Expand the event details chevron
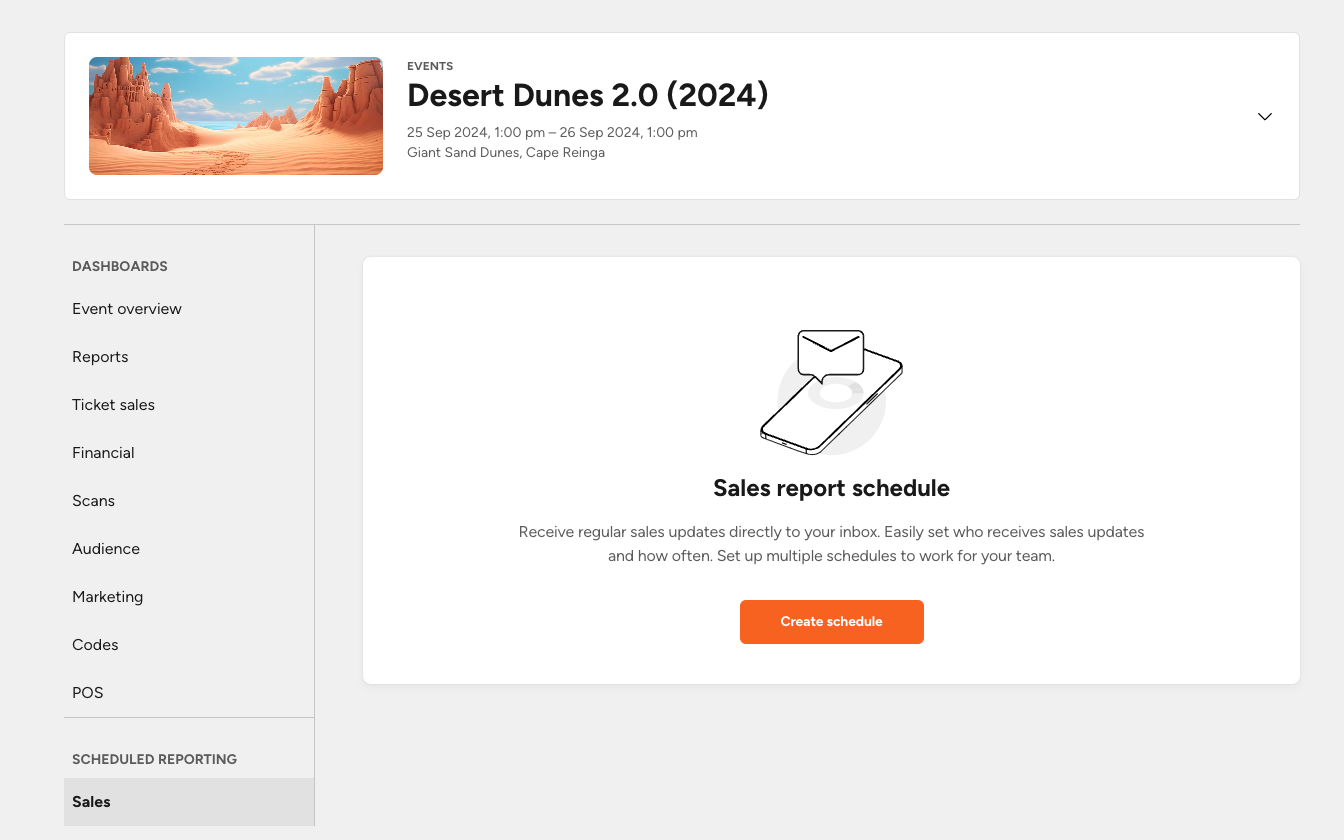Viewport: 1344px width, 840px height. pyautogui.click(x=1264, y=116)
